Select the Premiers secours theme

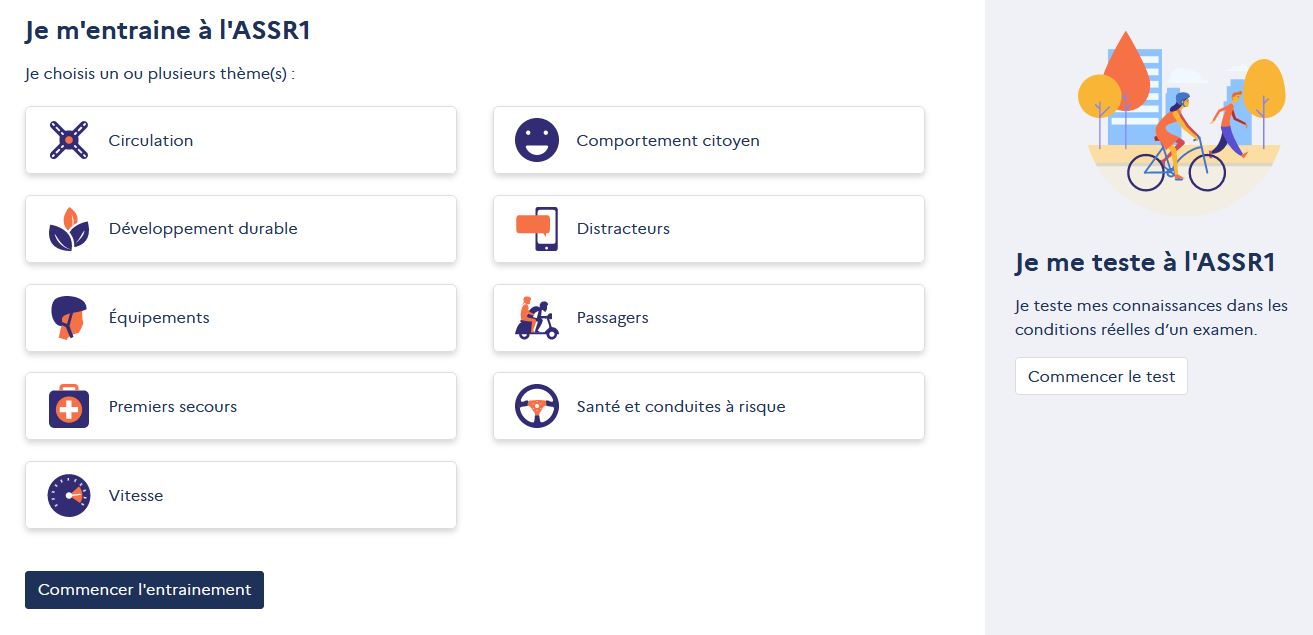[241, 406]
